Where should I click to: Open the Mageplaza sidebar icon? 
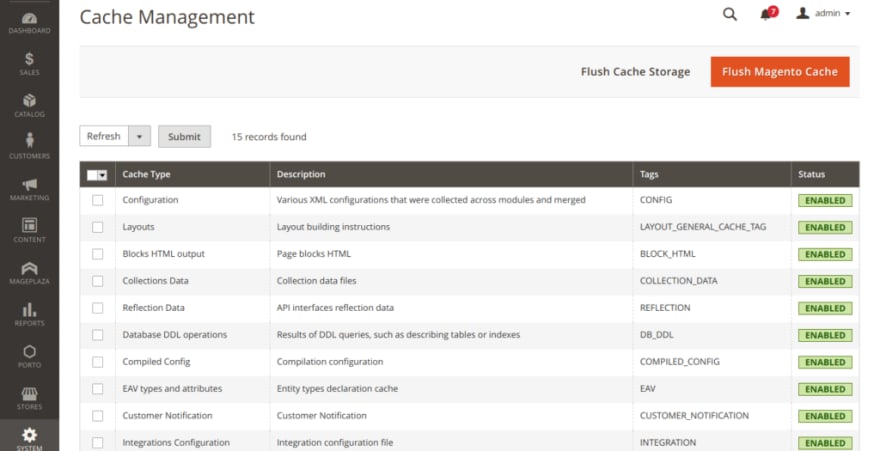tap(29, 273)
